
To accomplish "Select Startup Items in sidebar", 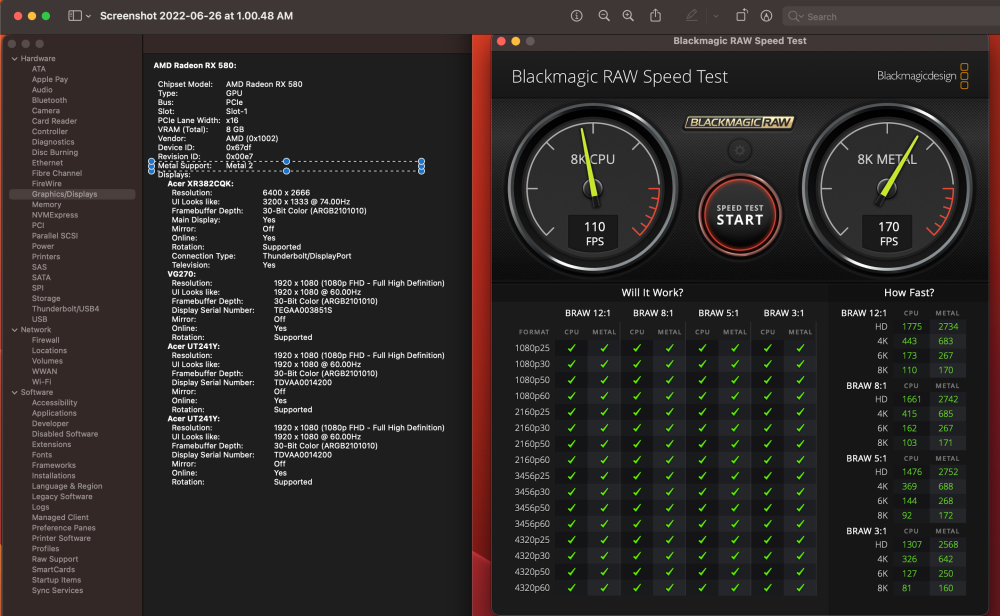I will tap(56, 580).
